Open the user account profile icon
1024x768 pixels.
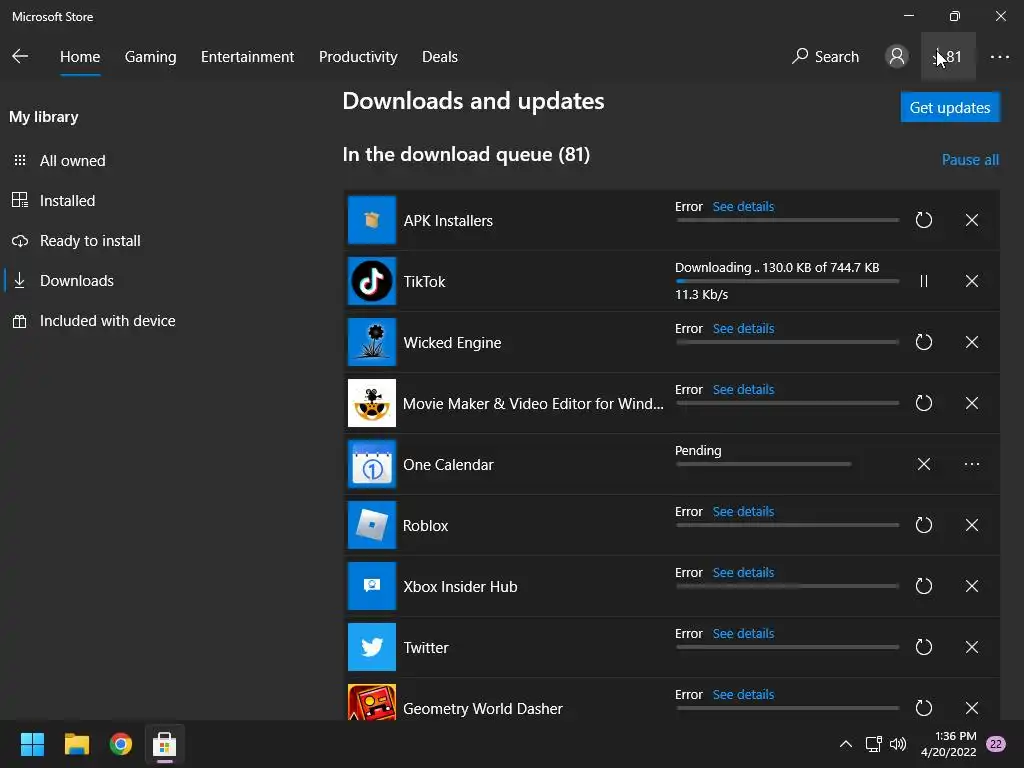coord(897,56)
